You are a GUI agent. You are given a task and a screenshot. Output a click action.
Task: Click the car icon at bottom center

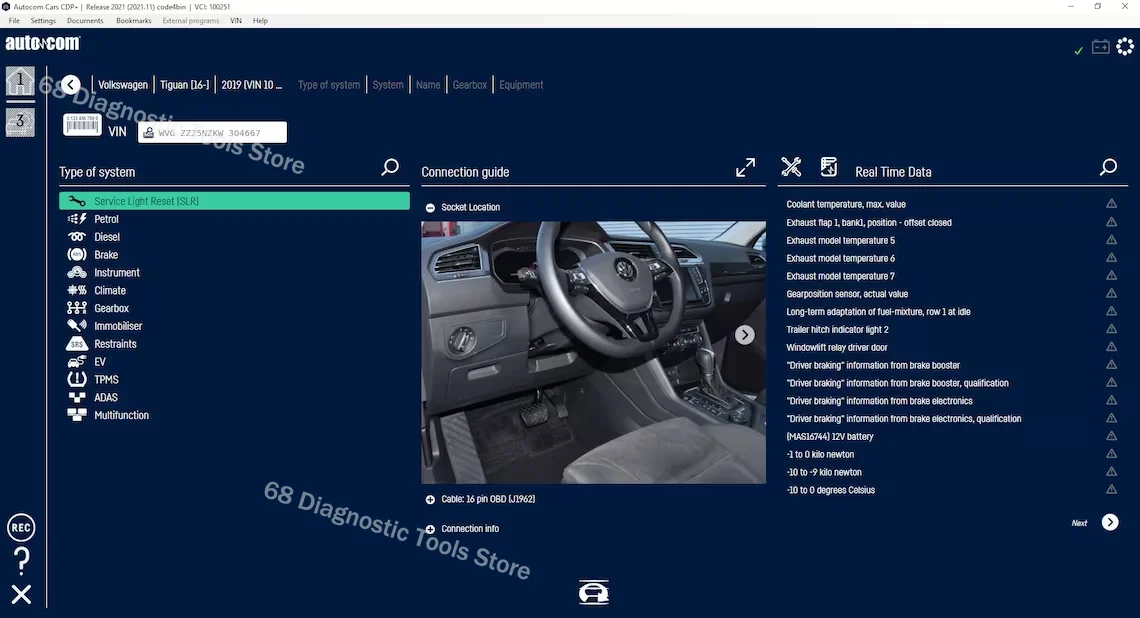(593, 592)
